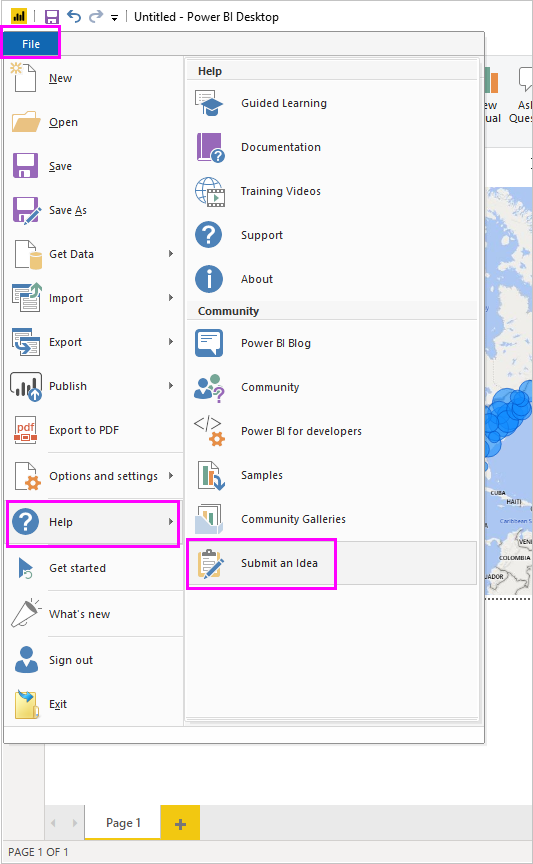Viewport: 533px width, 864px height.
Task: Click the Options and settings gear icon
Action: coord(28,476)
